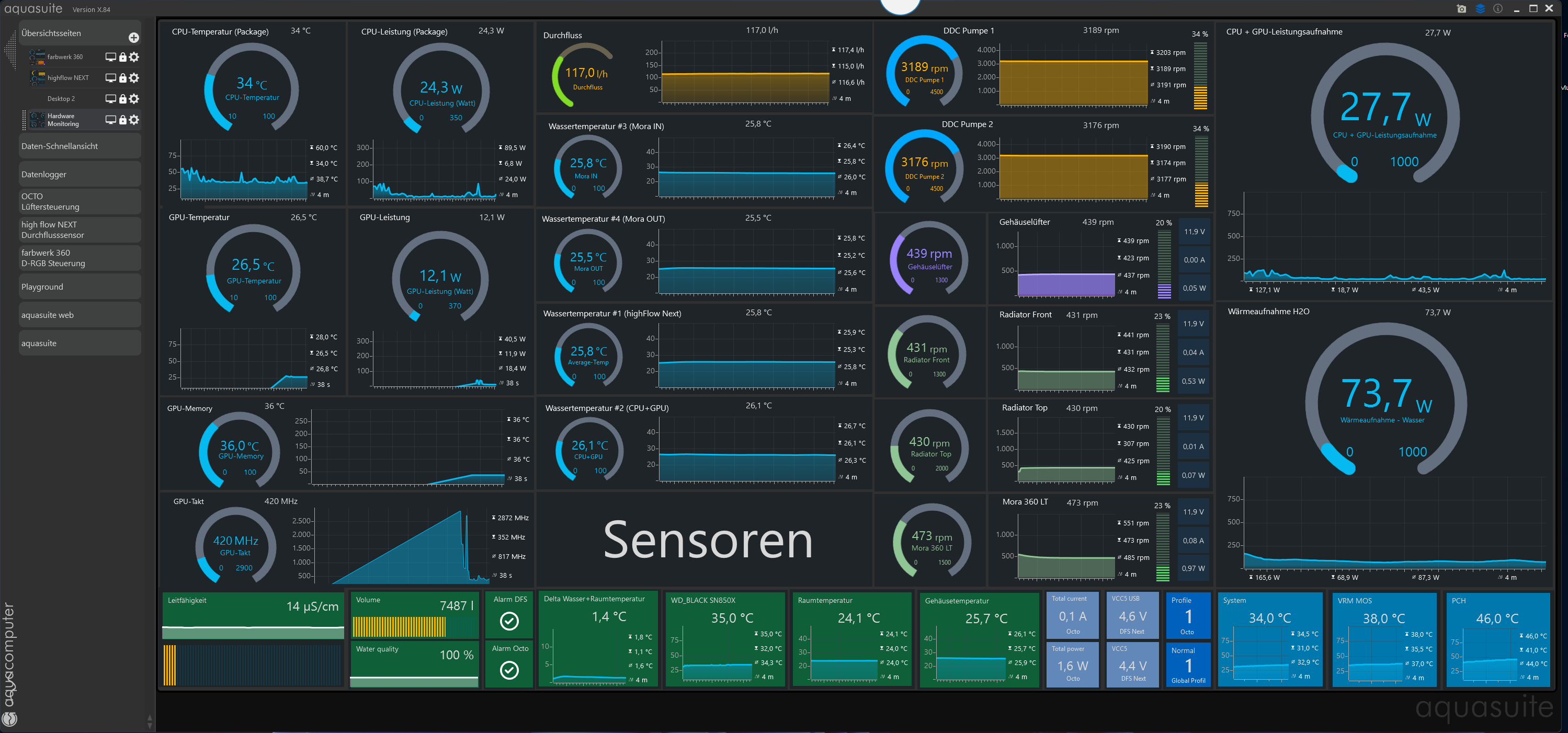Open the info icon in title bar

tap(1498, 8)
